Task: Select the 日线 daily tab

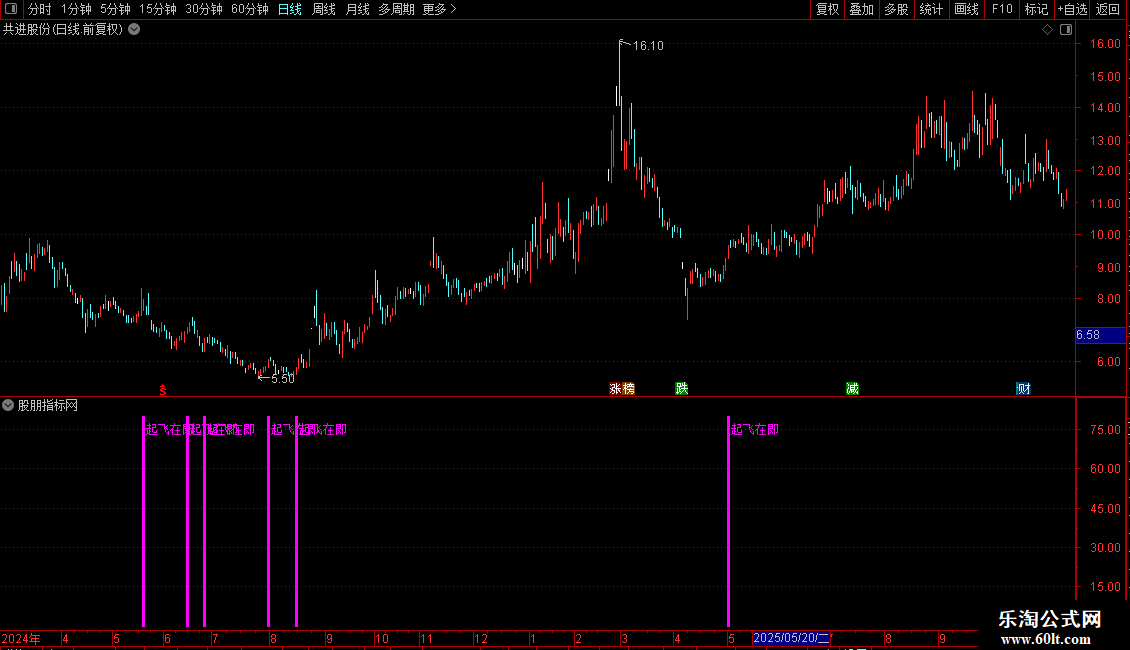Action: 290,9
